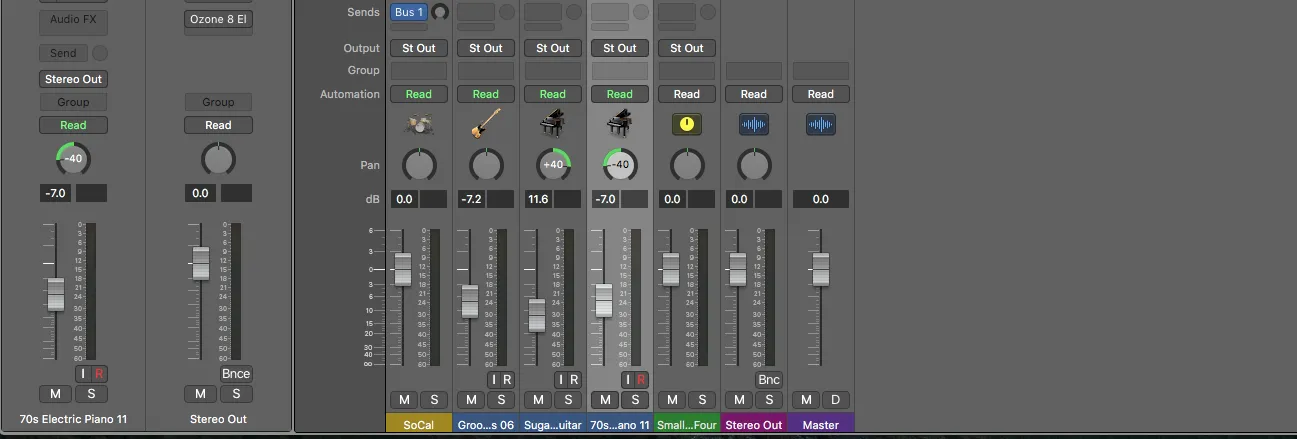The image size is (1297, 439).
Task: Solo the Suga...uitar channel
Action: coord(568,400)
